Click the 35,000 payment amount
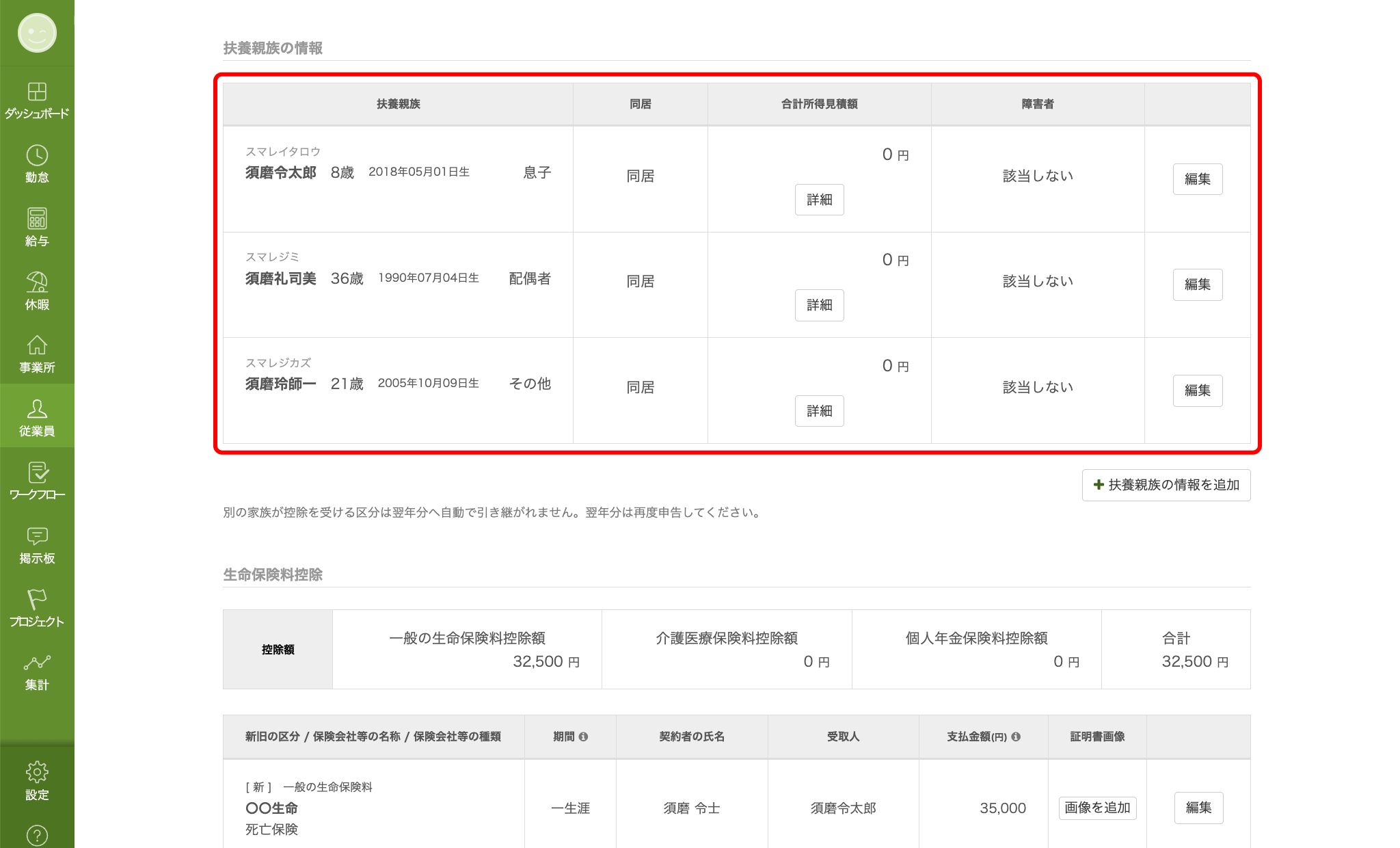Viewport: 1400px width, 848px height. click(x=1003, y=808)
